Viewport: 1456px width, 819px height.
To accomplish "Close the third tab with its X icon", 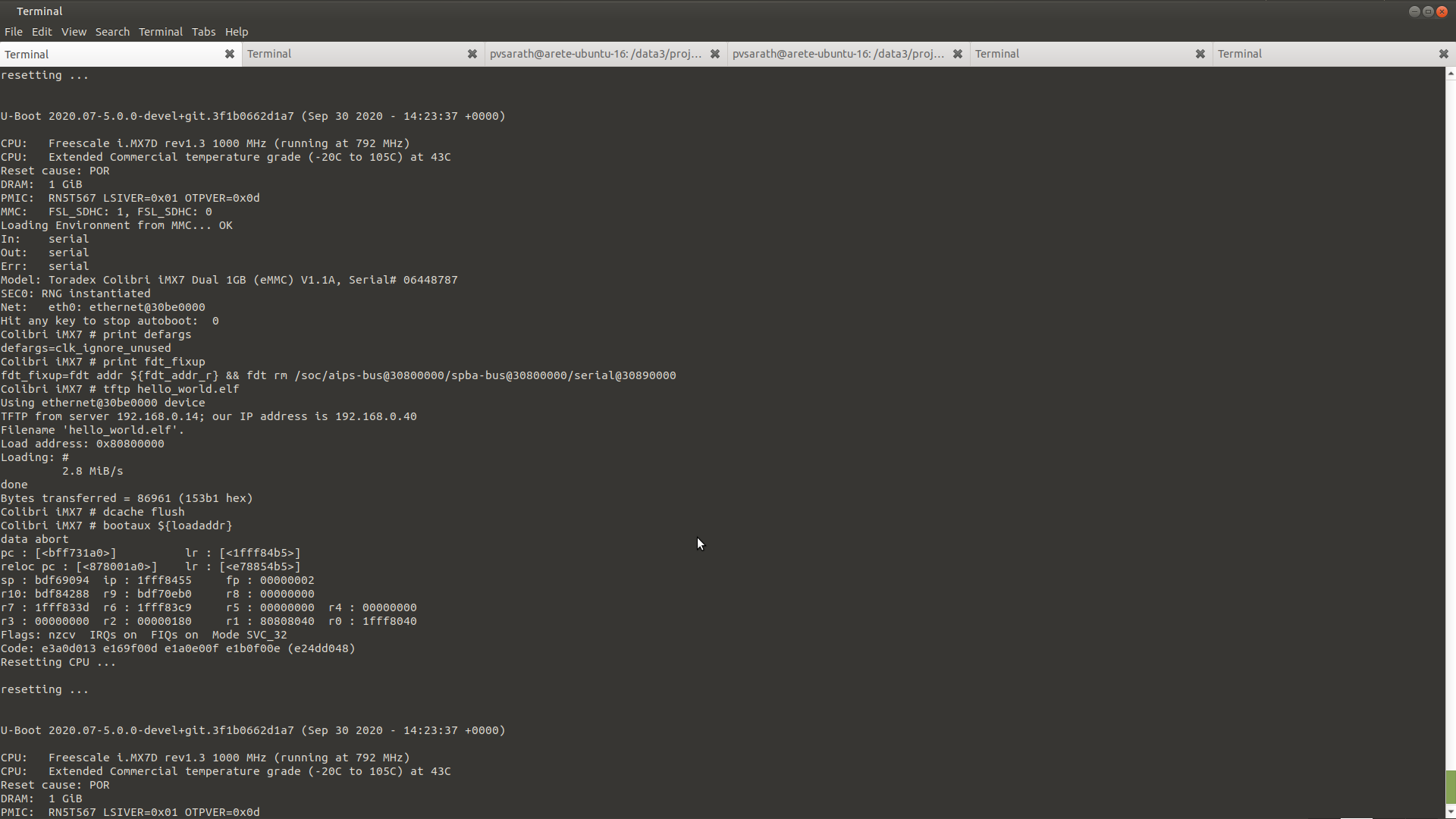I will click(715, 54).
